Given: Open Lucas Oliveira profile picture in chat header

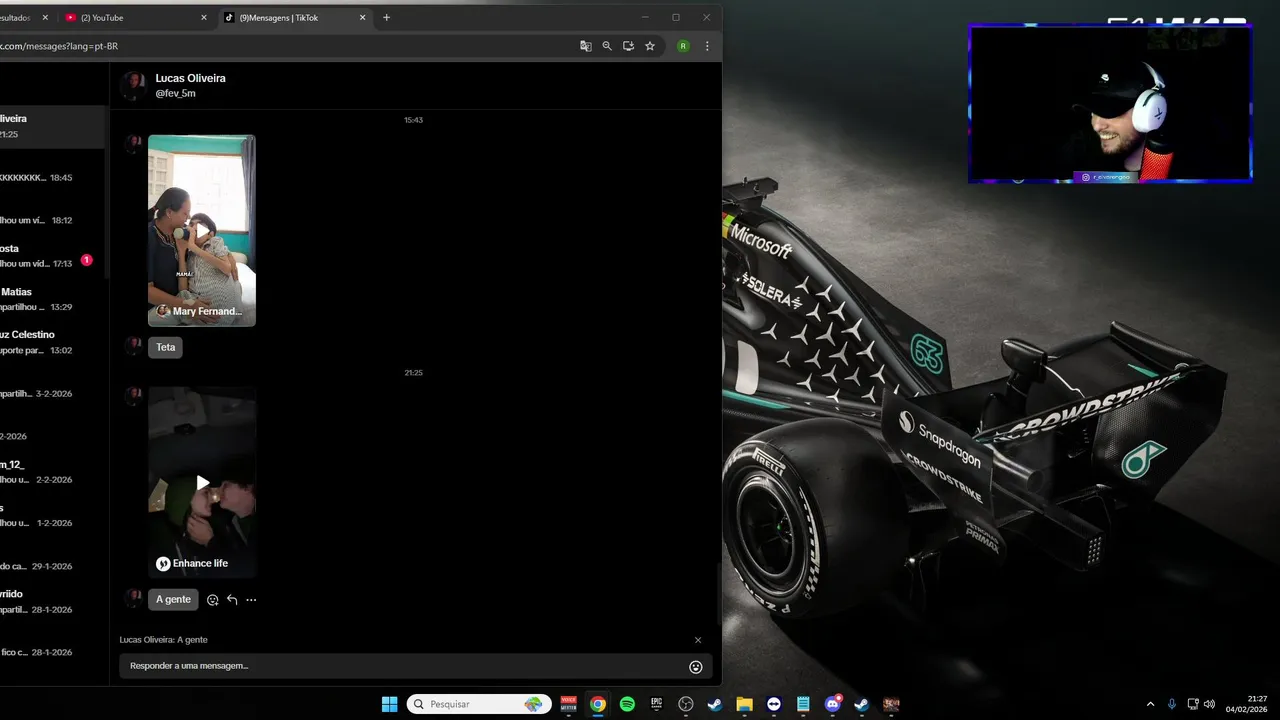Looking at the screenshot, I should [x=133, y=85].
